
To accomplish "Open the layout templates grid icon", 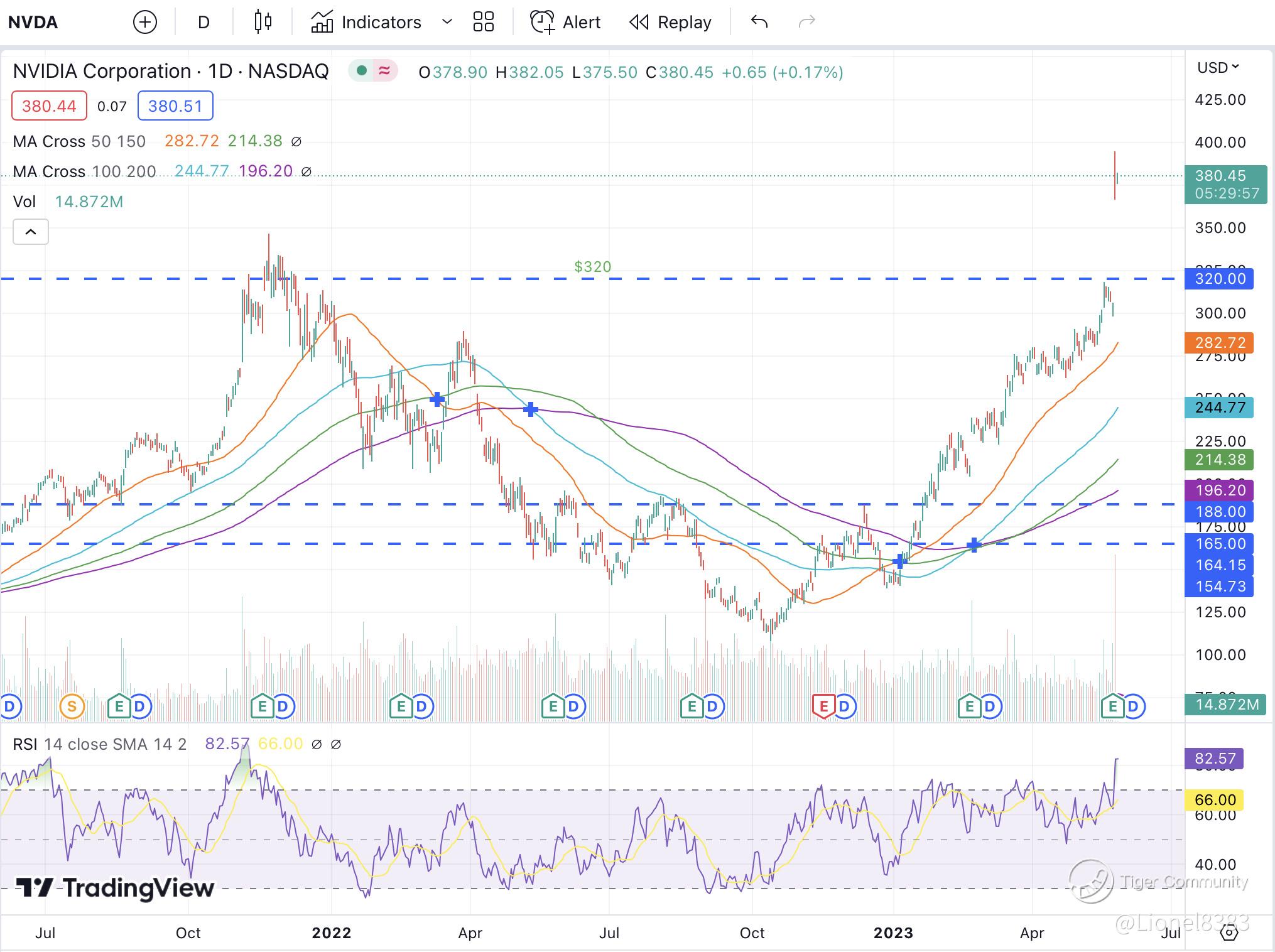I will coord(484,23).
